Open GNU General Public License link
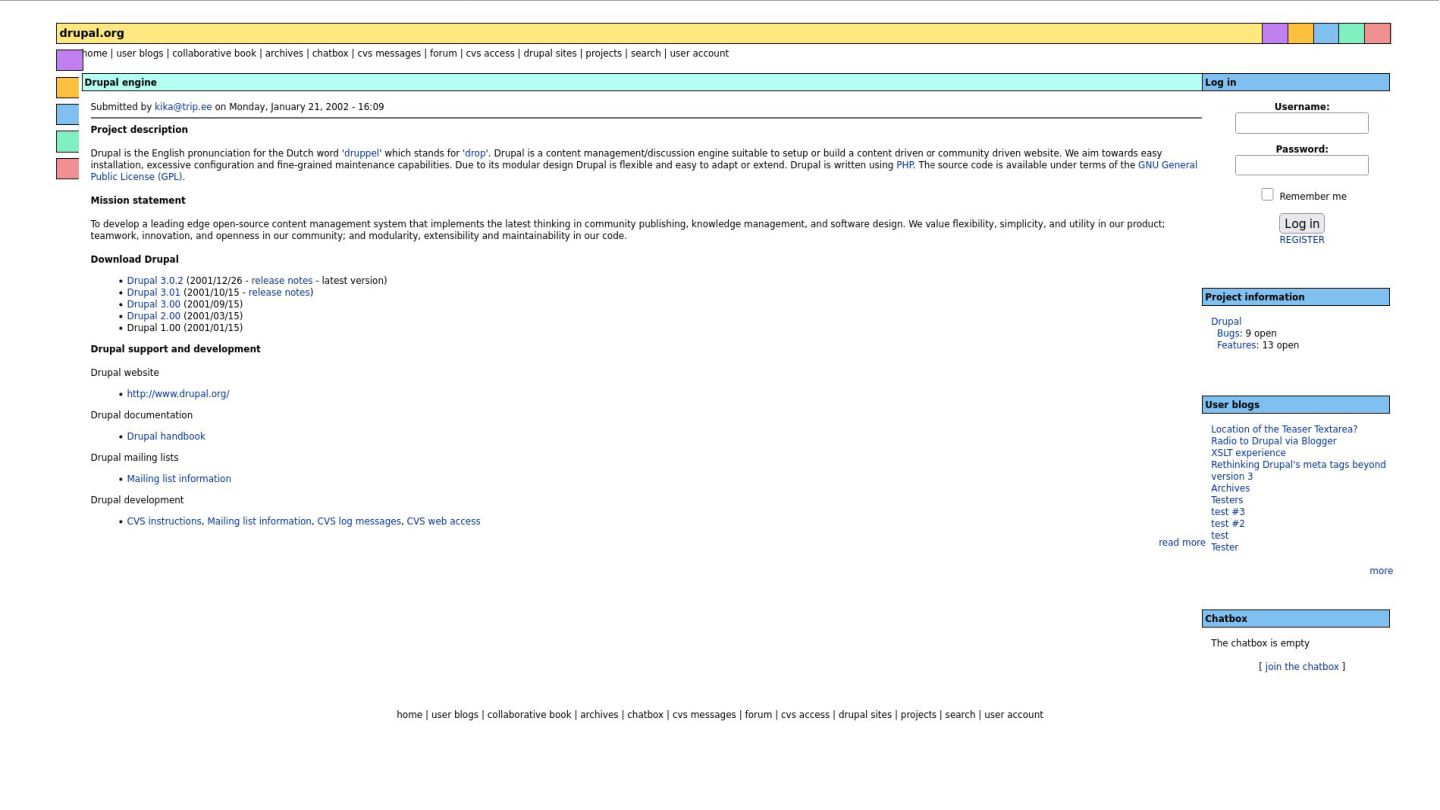This screenshot has height=810, width=1440. tap(1167, 165)
